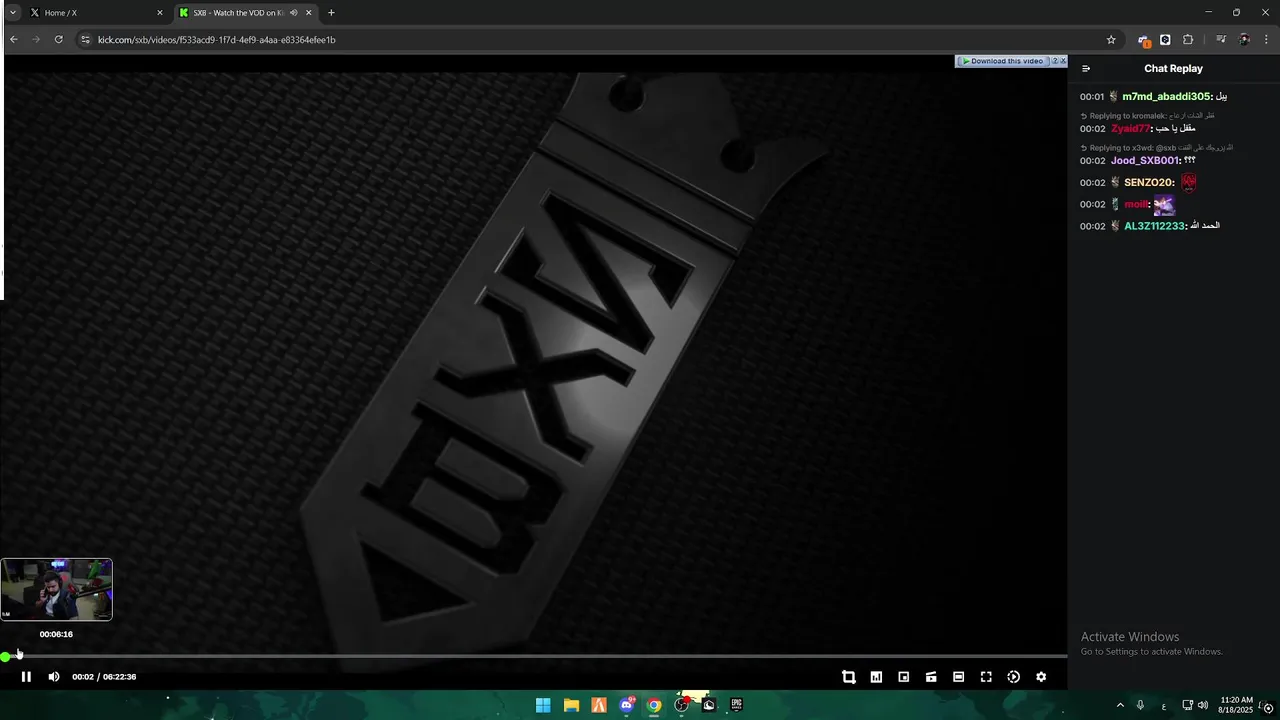
Task: Click the Replying to kromalek line
Action: pos(1147,116)
